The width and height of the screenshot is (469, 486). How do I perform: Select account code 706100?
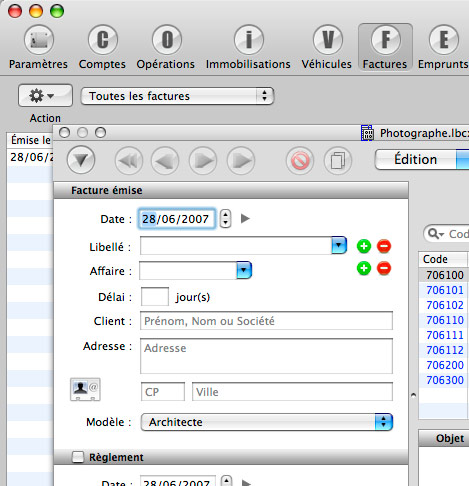click(x=445, y=275)
